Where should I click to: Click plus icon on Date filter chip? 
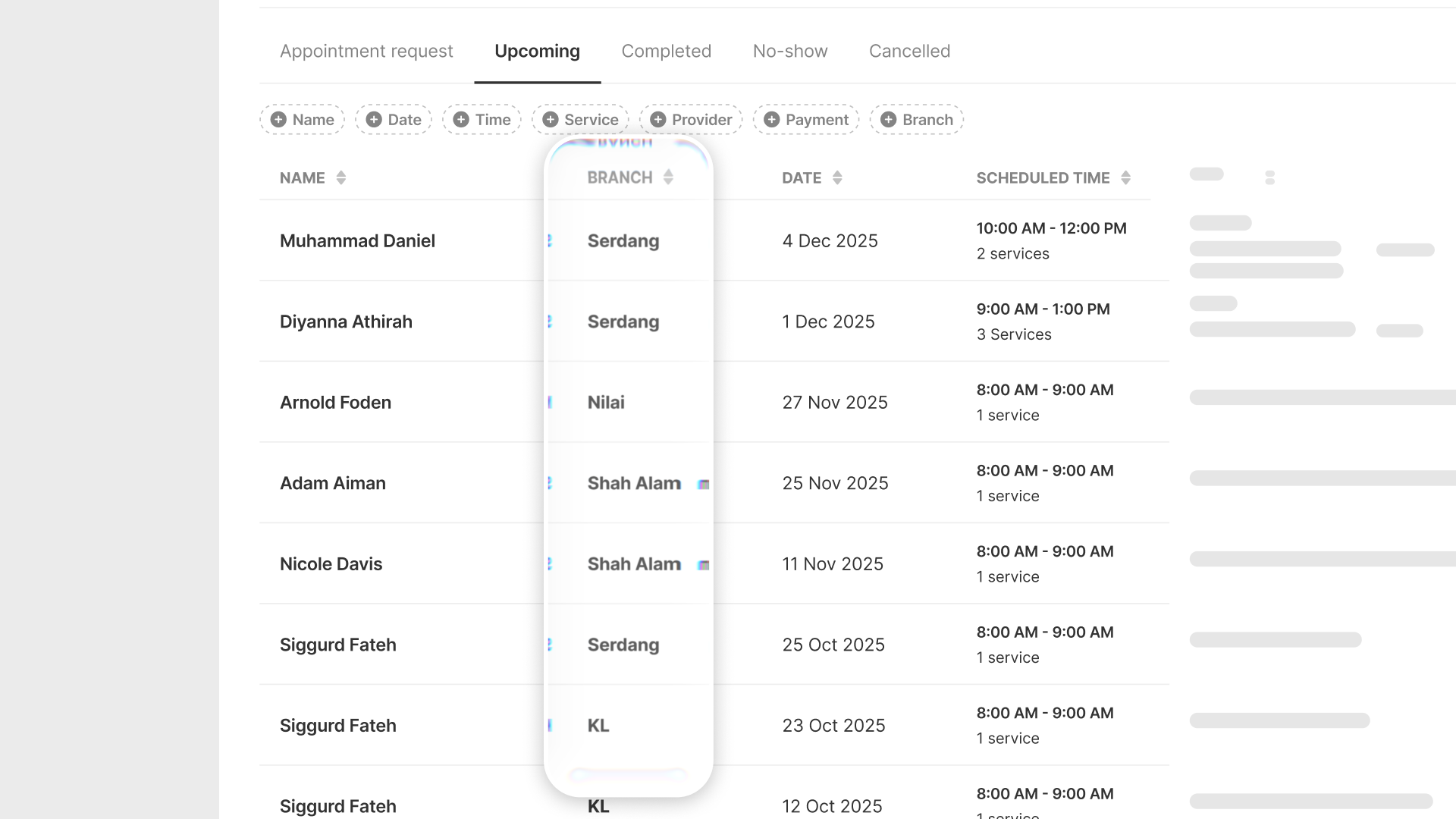point(374,120)
